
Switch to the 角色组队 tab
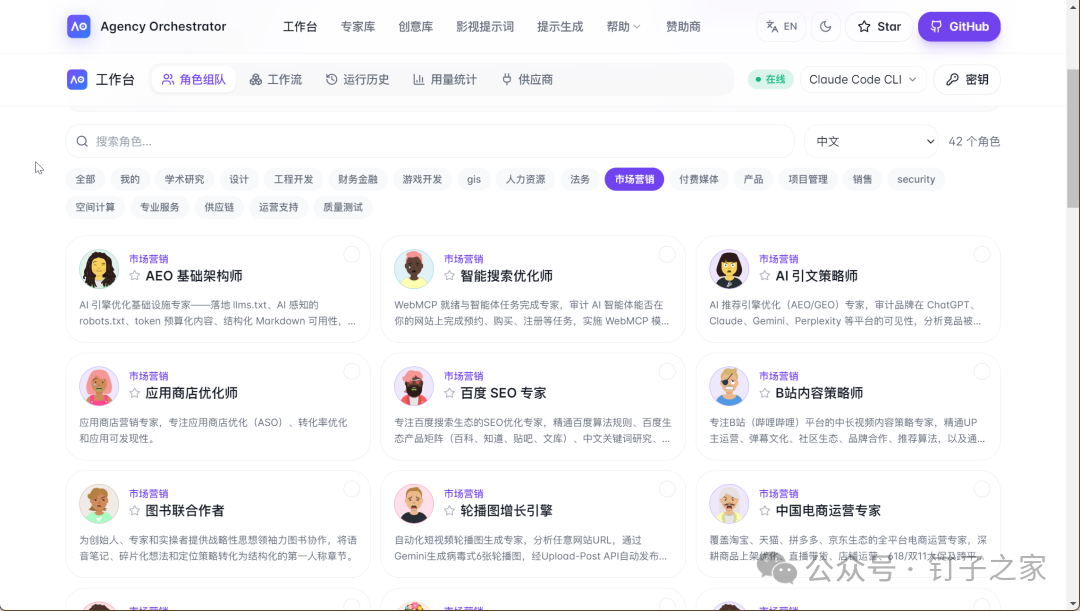point(194,79)
